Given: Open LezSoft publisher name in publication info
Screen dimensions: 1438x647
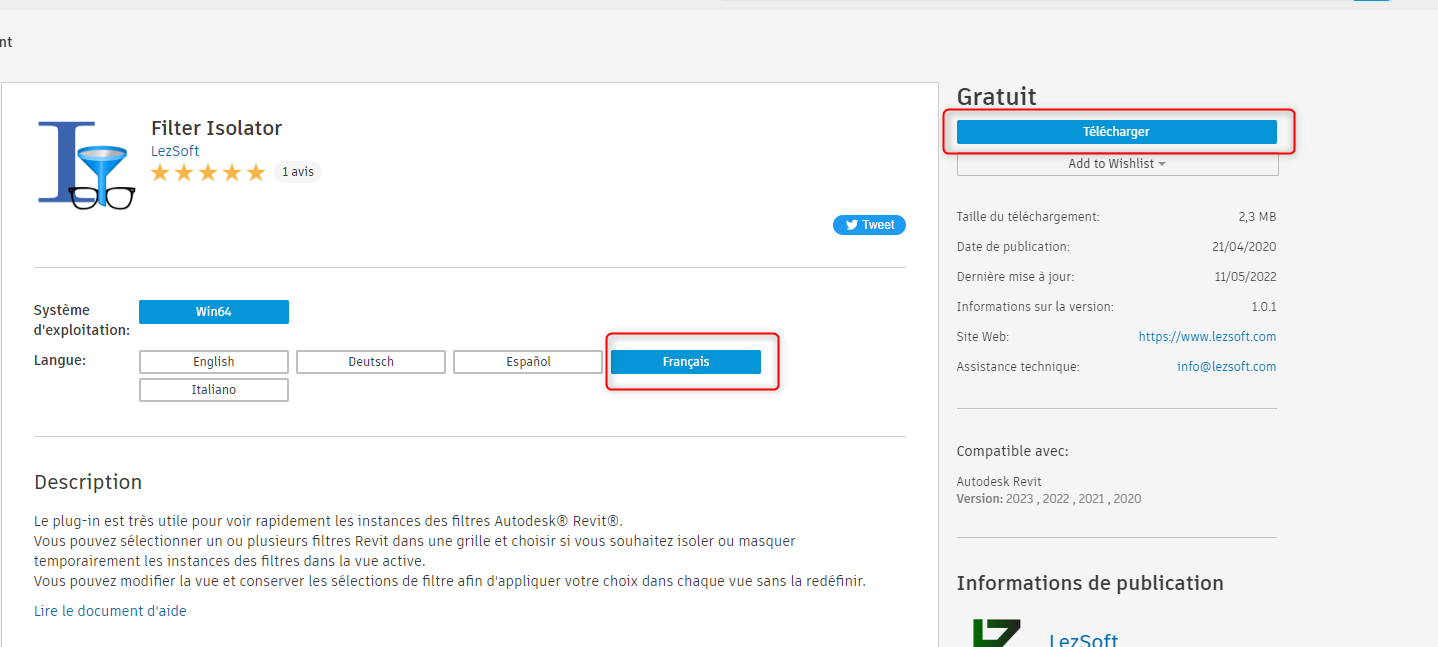Looking at the screenshot, I should click(x=1083, y=640).
